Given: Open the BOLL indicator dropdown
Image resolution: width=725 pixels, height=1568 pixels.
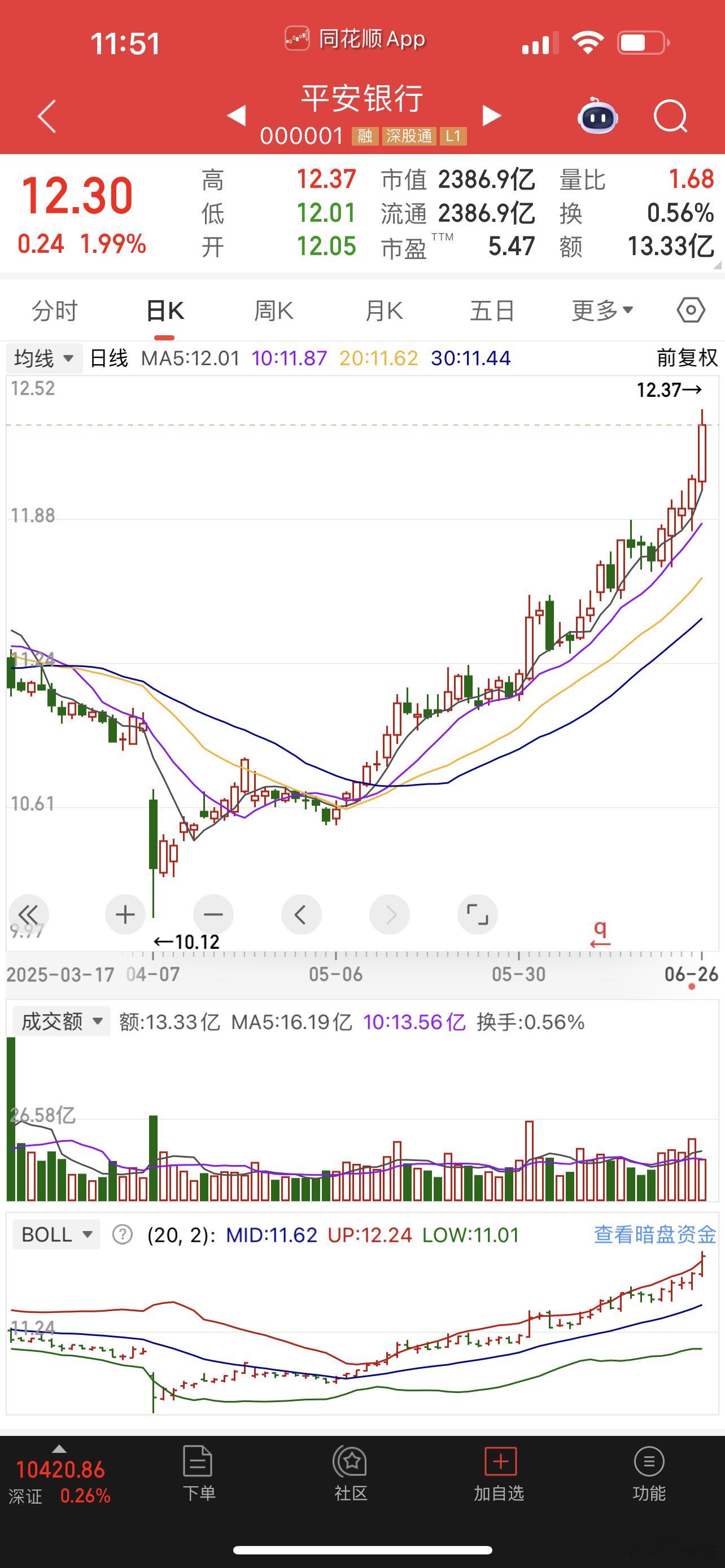Looking at the screenshot, I should click(56, 1234).
